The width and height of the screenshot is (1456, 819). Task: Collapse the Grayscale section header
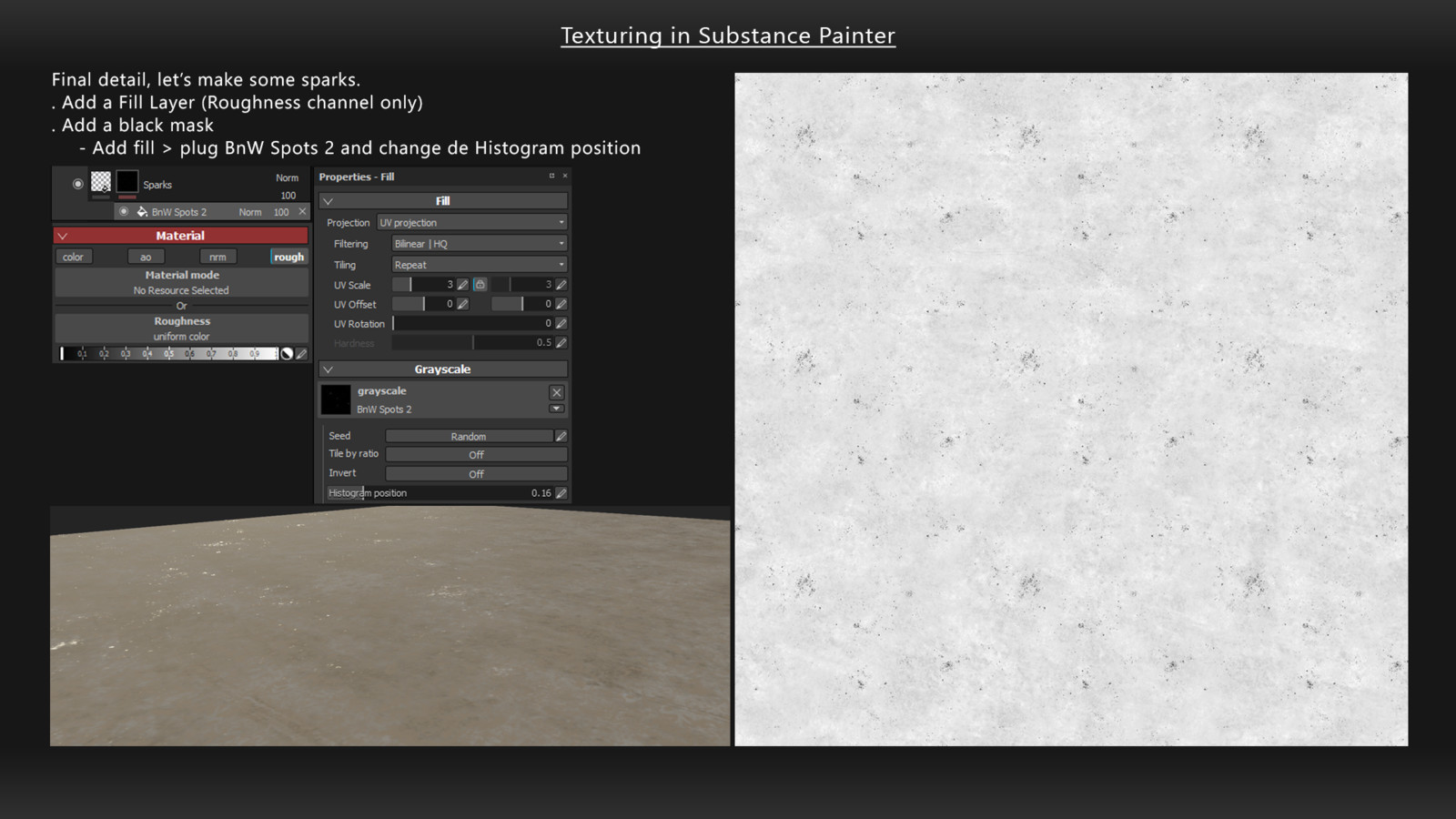(x=442, y=369)
